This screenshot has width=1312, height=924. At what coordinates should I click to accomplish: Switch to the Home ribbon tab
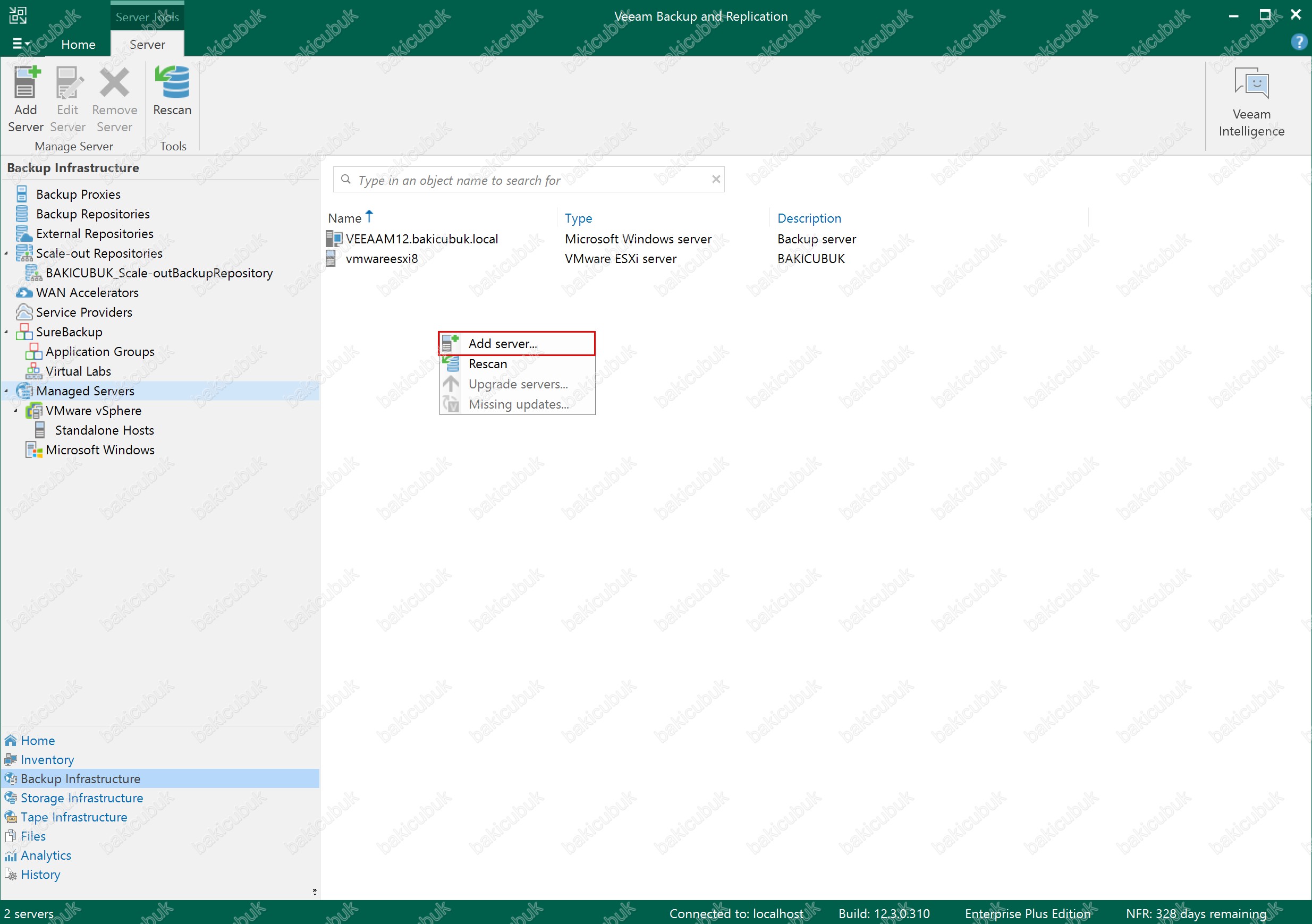[x=78, y=44]
